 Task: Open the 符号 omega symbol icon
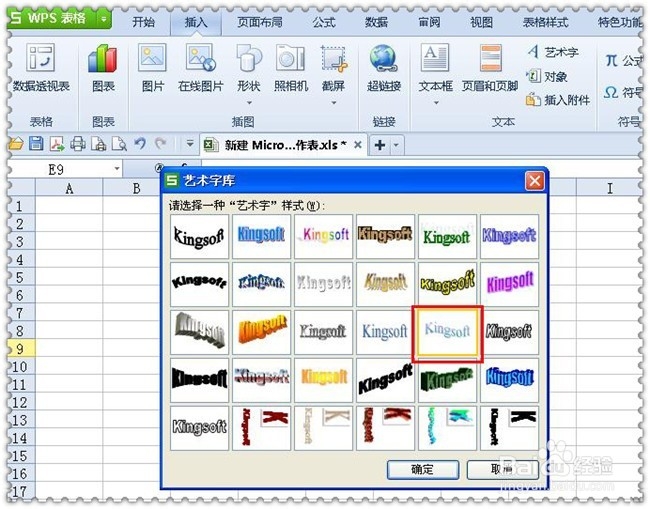coord(611,92)
